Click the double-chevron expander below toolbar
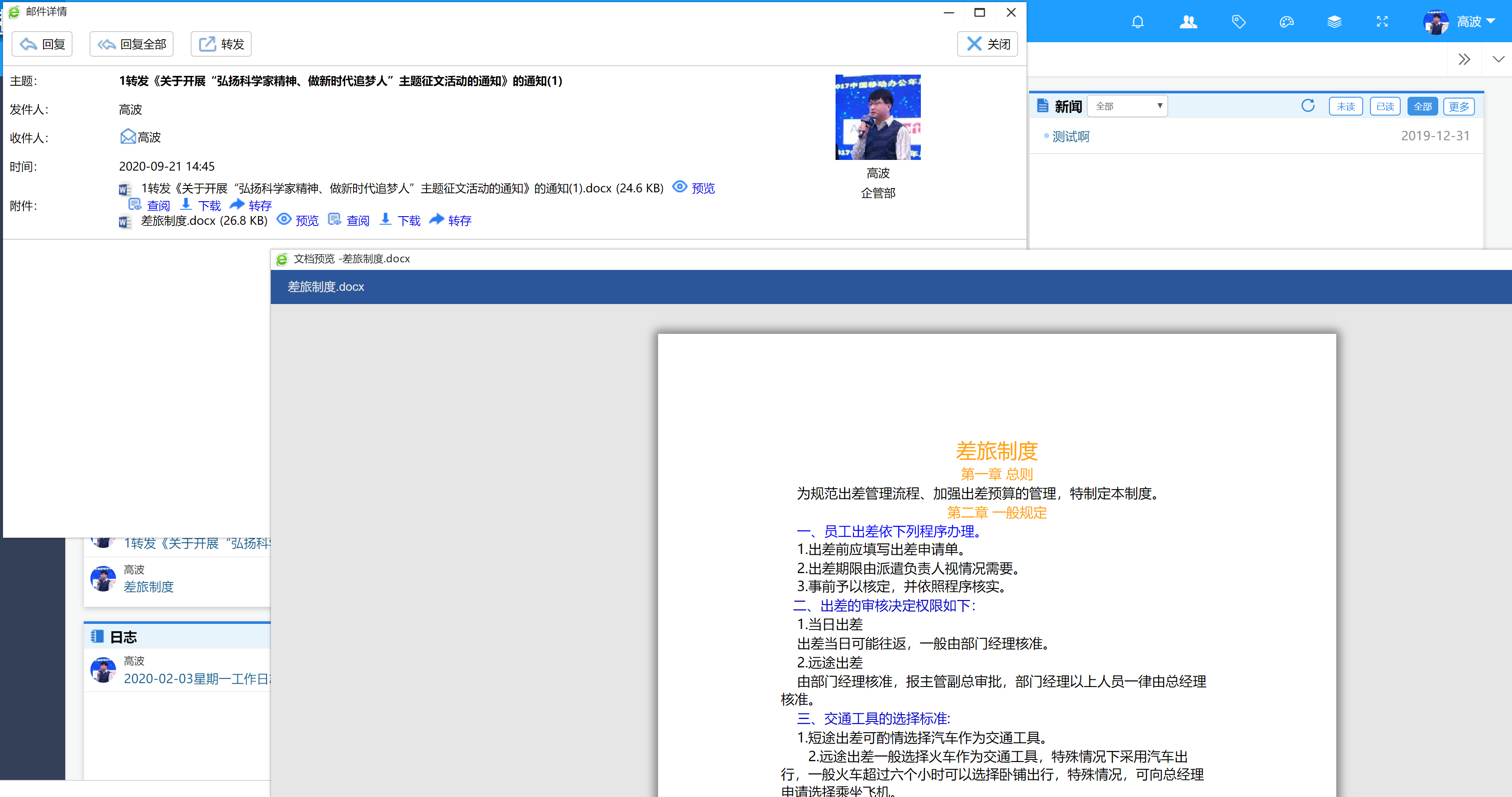 click(1464, 59)
